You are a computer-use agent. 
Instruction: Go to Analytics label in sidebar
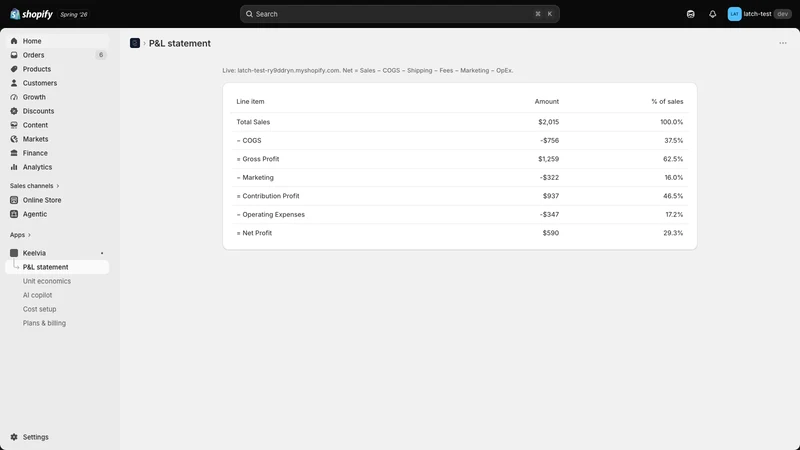point(37,167)
